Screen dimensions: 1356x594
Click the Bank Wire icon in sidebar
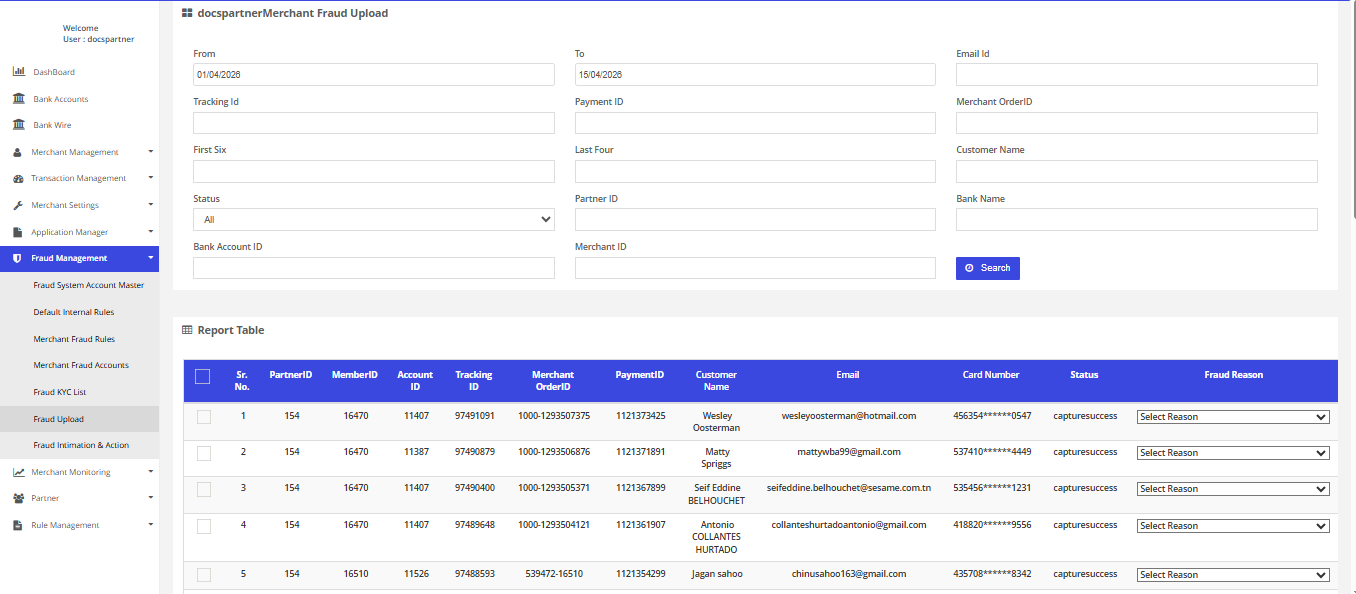[18, 125]
